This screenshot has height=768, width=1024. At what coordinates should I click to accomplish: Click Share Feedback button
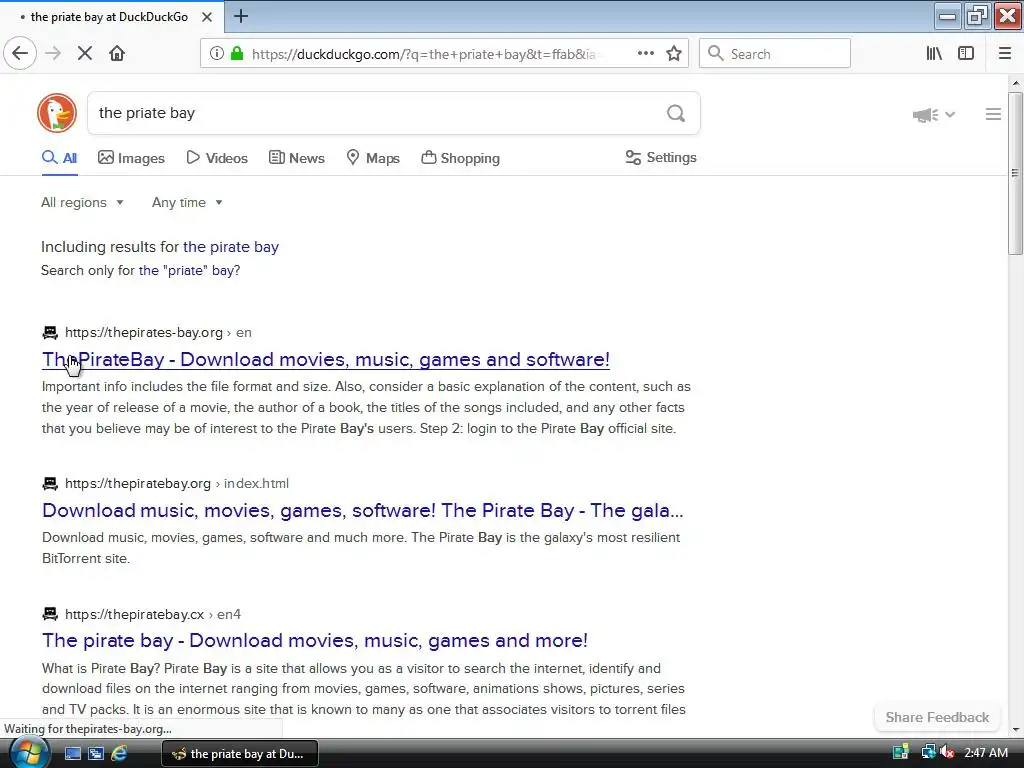pyautogui.click(x=937, y=717)
